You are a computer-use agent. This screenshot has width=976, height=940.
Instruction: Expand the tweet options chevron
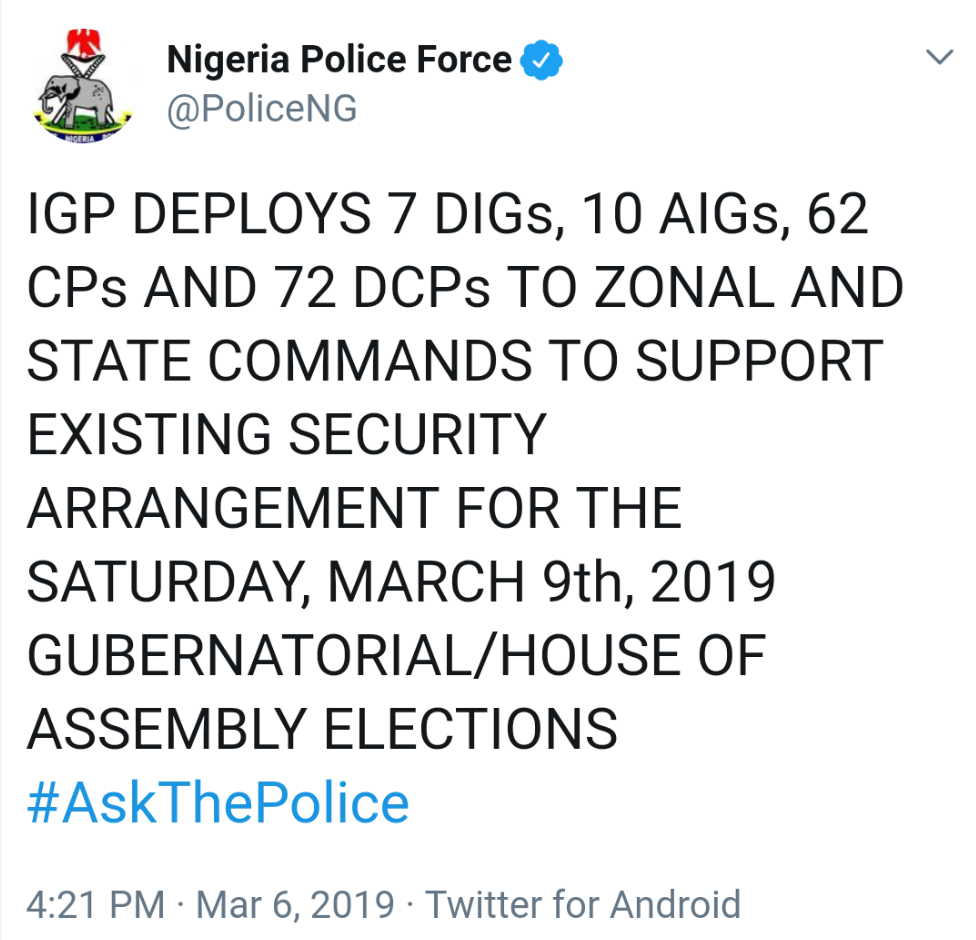point(939,58)
